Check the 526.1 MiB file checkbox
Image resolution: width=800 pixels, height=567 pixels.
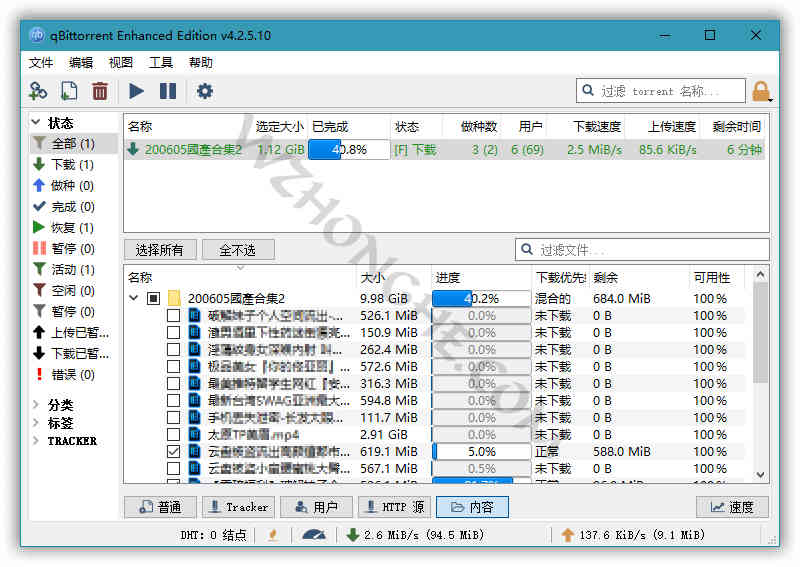pos(173,315)
